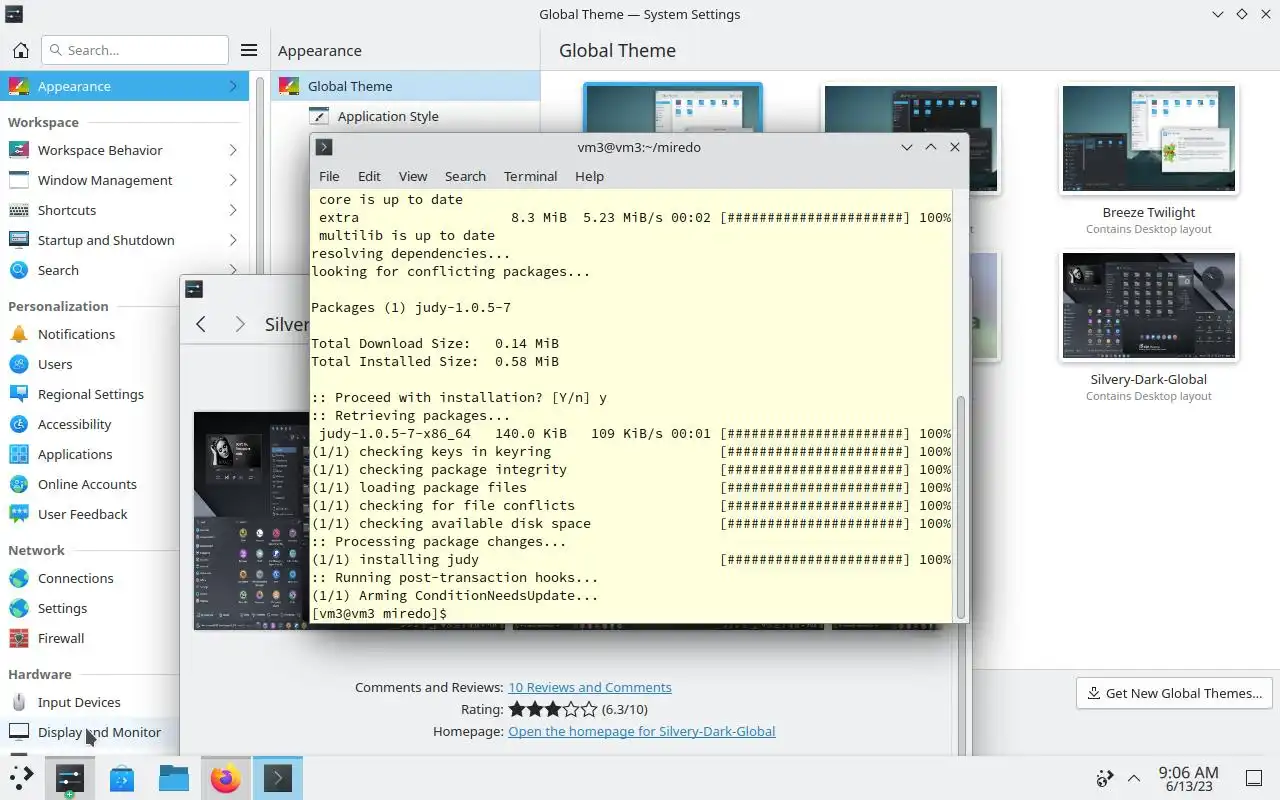The width and height of the screenshot is (1280, 800).
Task: Expand the Window Management chevron
Action: click(233, 180)
